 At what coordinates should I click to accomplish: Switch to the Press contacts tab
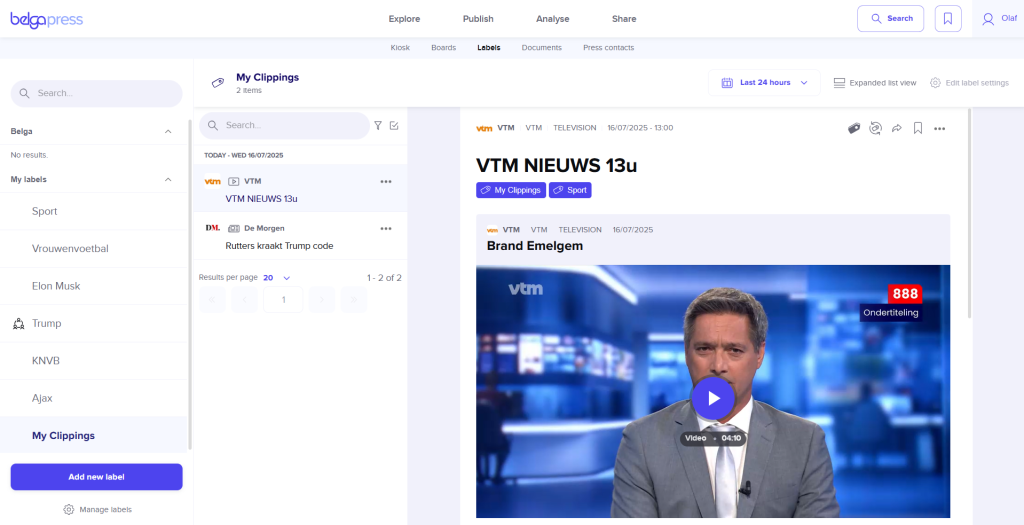click(x=609, y=48)
